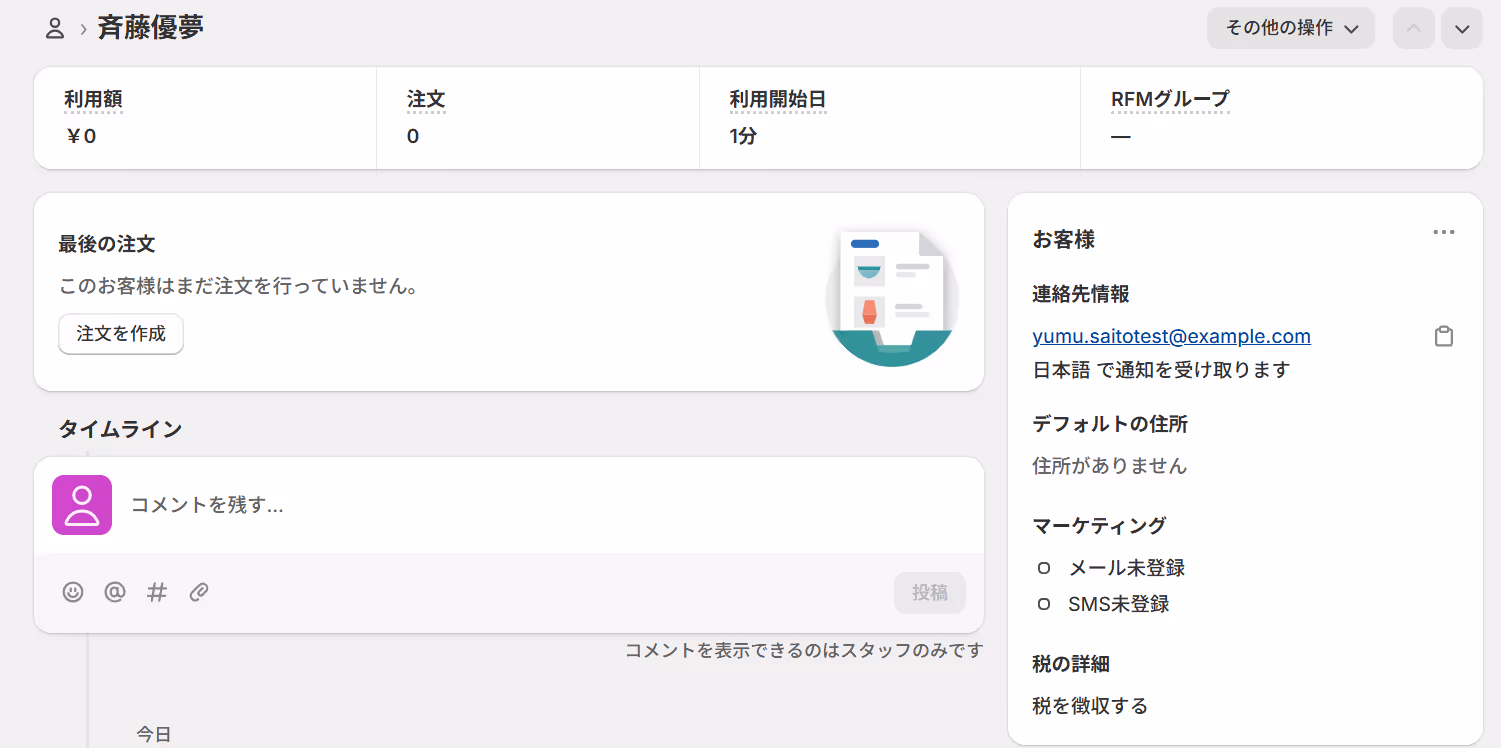Mention staff with the @ icon
1501x748 pixels.
click(115, 592)
